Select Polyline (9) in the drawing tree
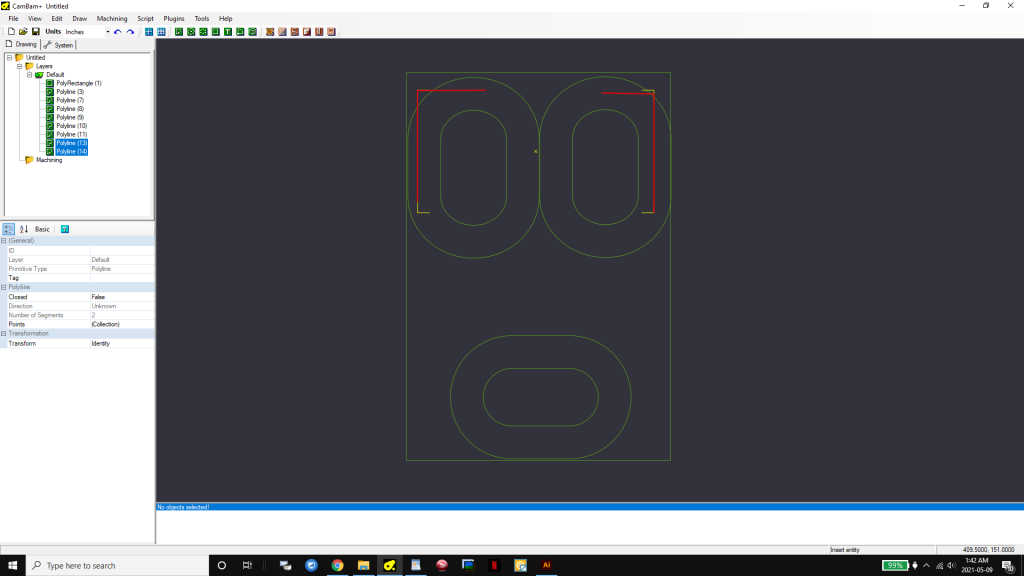 (x=70, y=117)
